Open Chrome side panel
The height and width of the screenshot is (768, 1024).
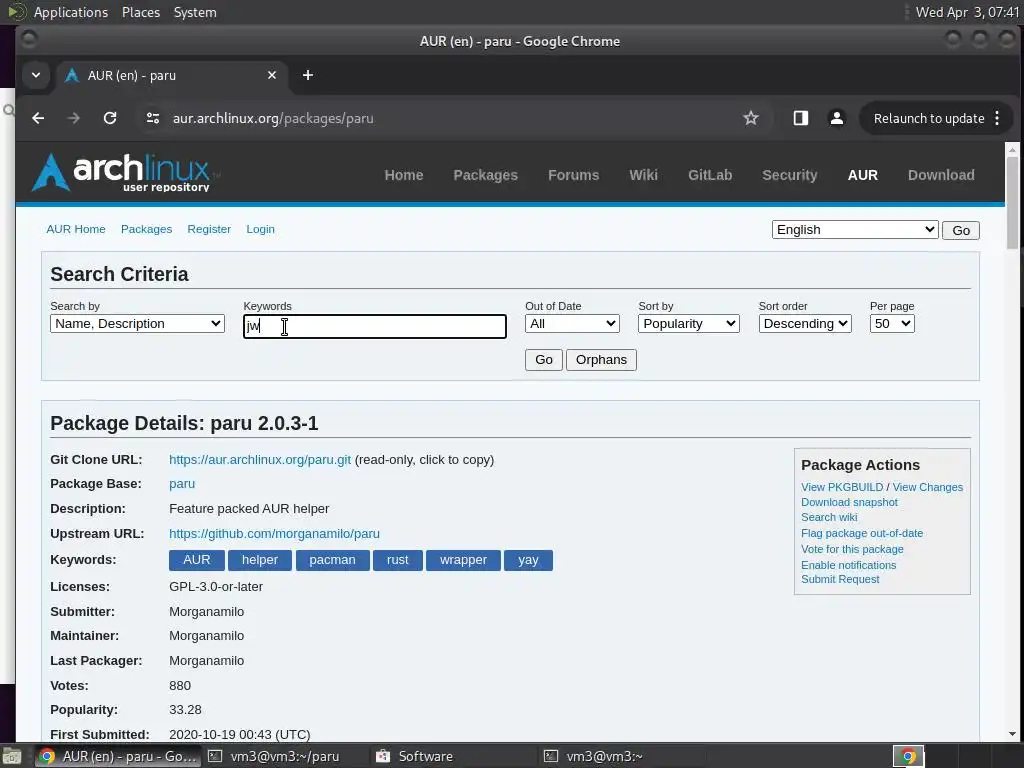[x=801, y=118]
